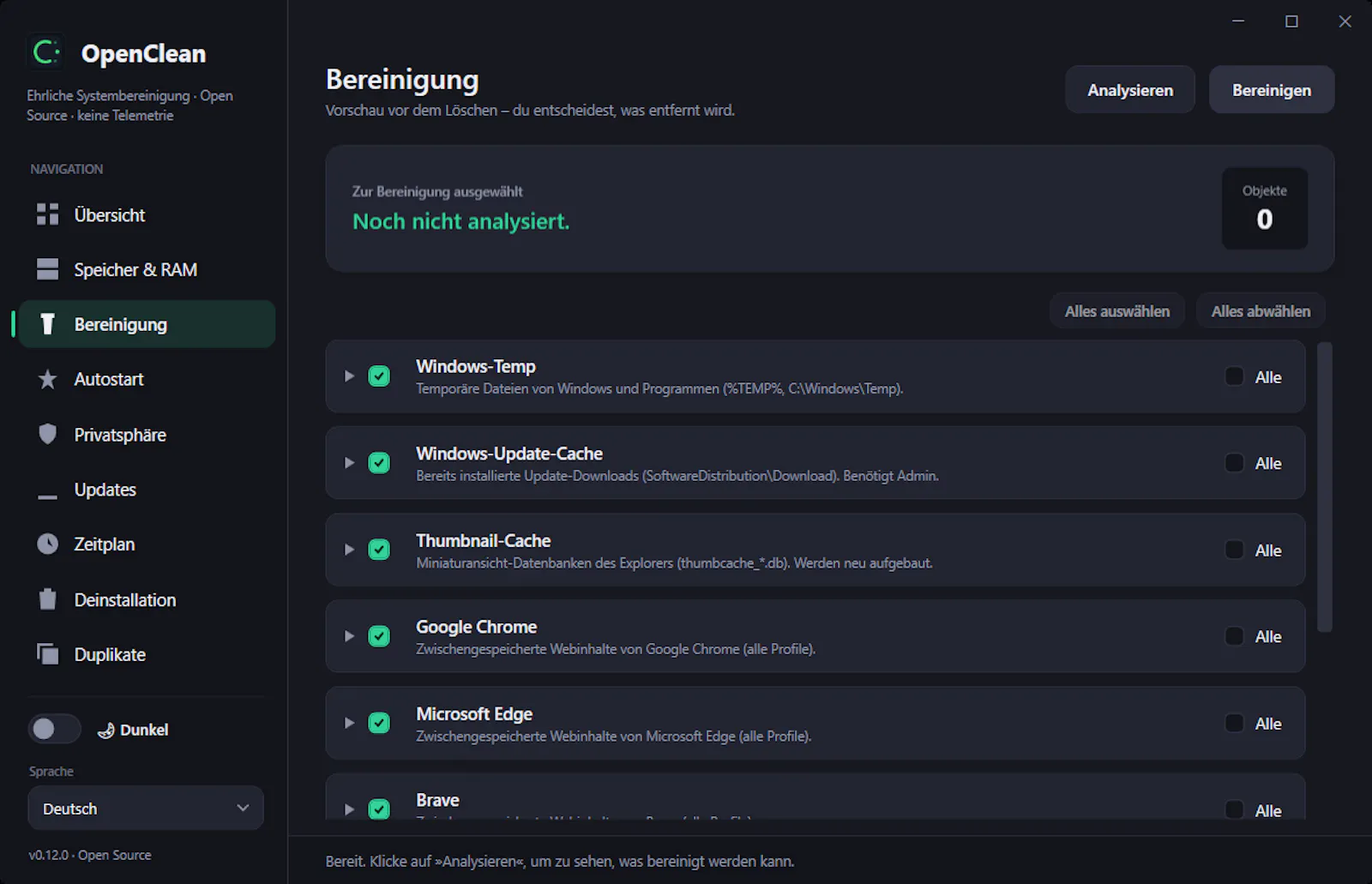Click the Deinstallation trash icon
Viewport: 1372px width, 884px height.
tap(47, 599)
